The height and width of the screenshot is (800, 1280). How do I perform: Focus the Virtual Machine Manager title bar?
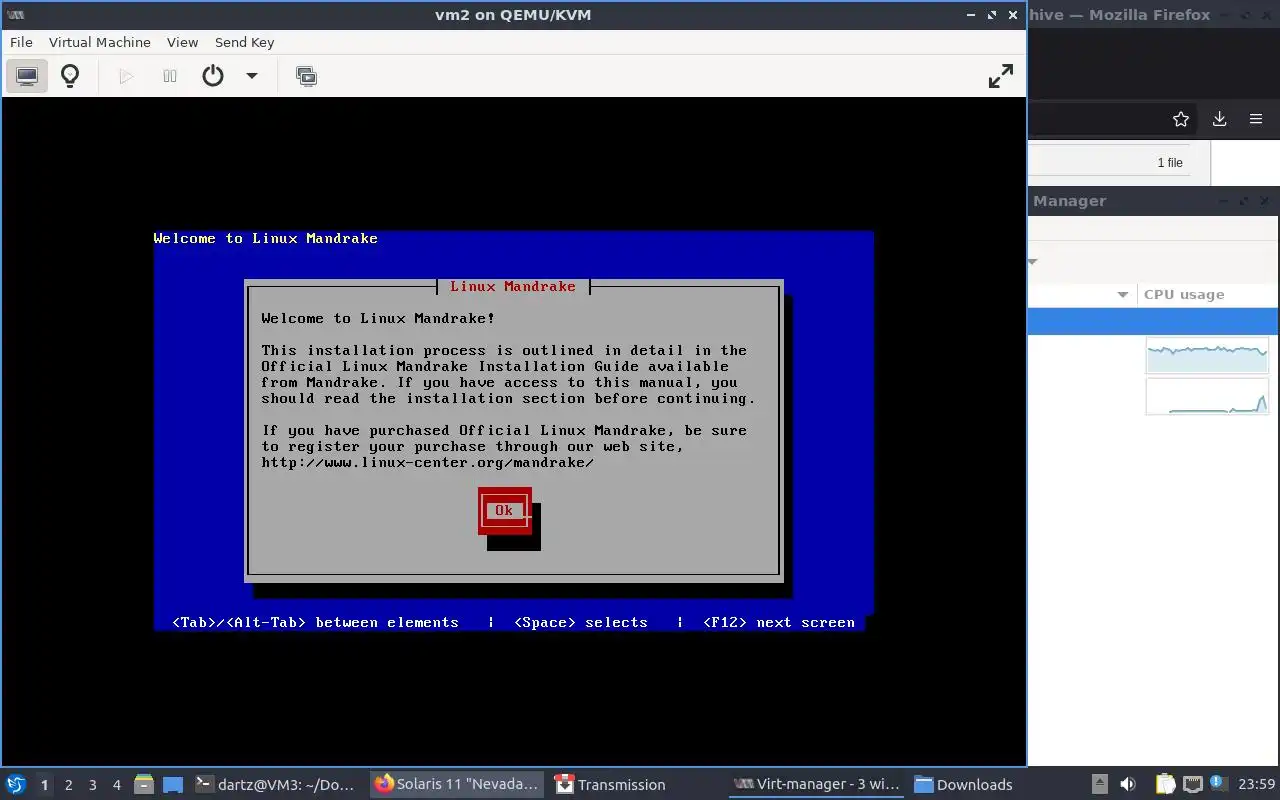[x=1153, y=200]
